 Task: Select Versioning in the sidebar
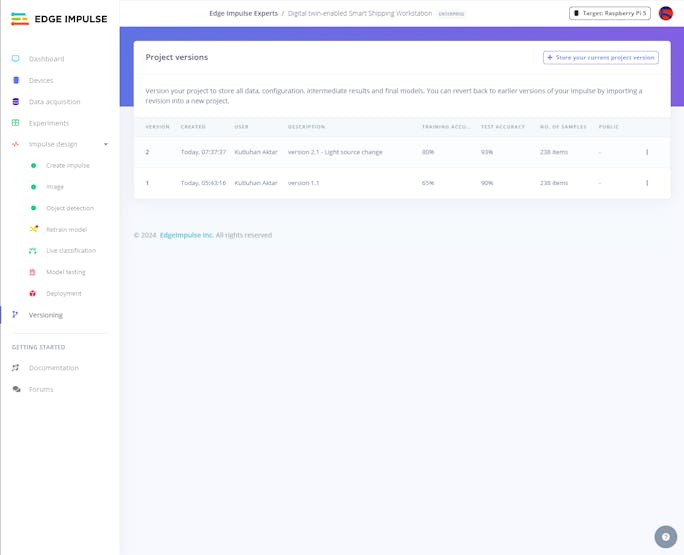45,315
